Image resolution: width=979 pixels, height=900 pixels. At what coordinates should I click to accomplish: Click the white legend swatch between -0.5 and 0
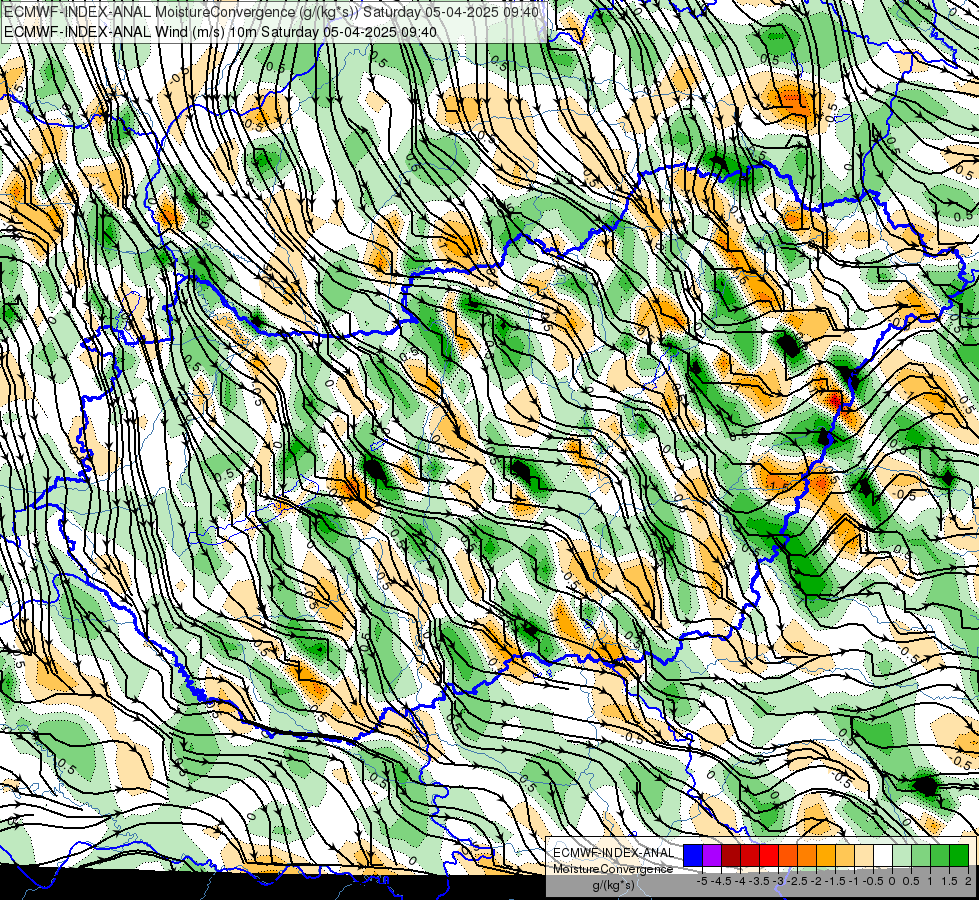coord(883,855)
